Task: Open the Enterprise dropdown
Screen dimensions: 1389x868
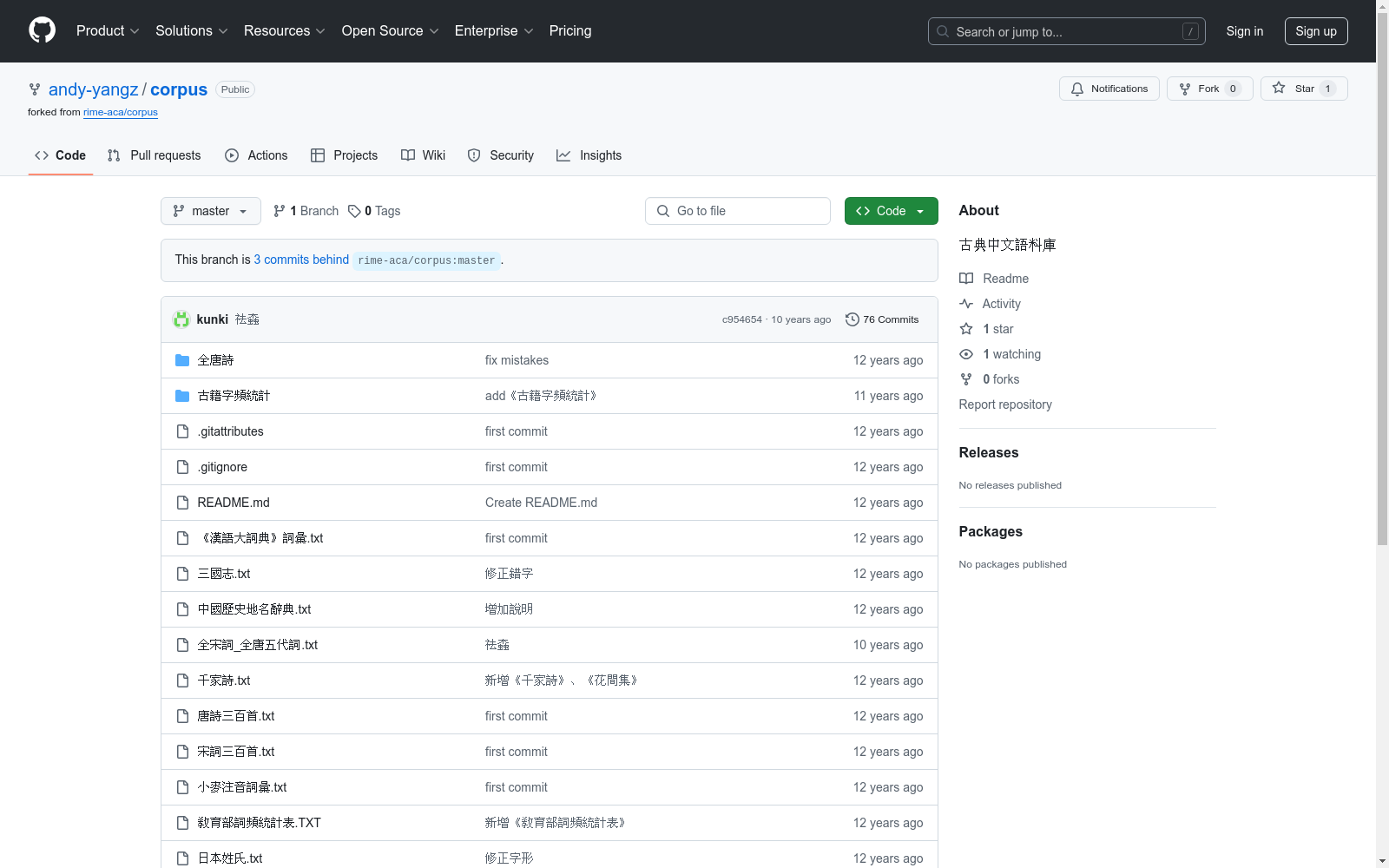Action: 493,31
